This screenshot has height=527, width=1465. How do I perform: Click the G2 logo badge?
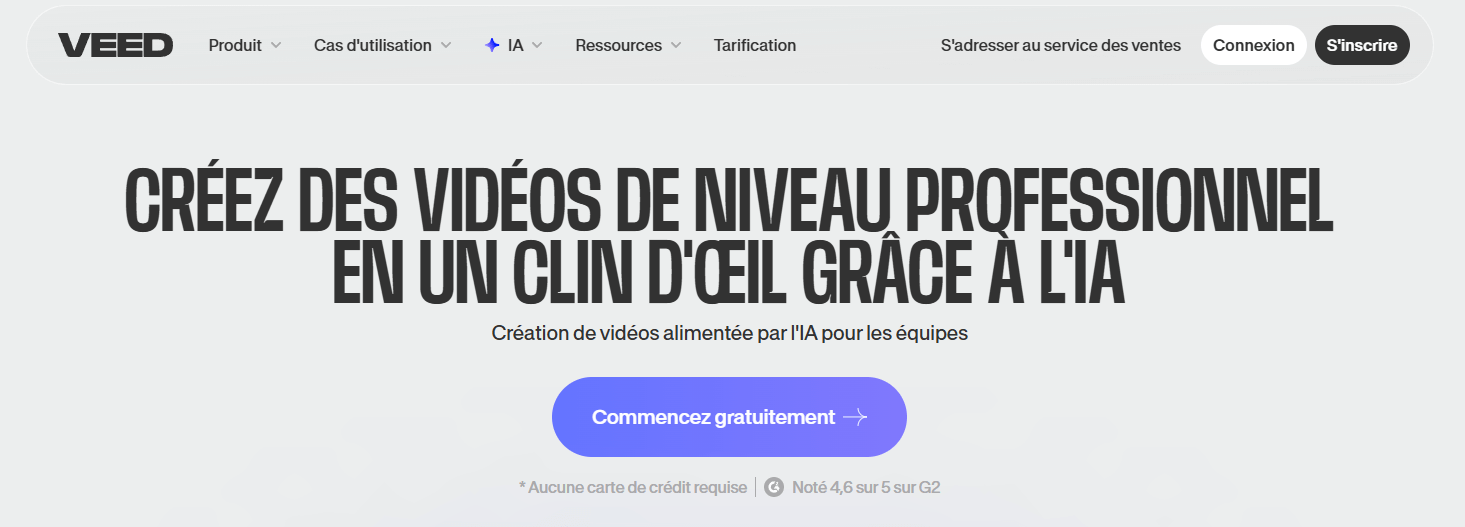click(x=774, y=488)
